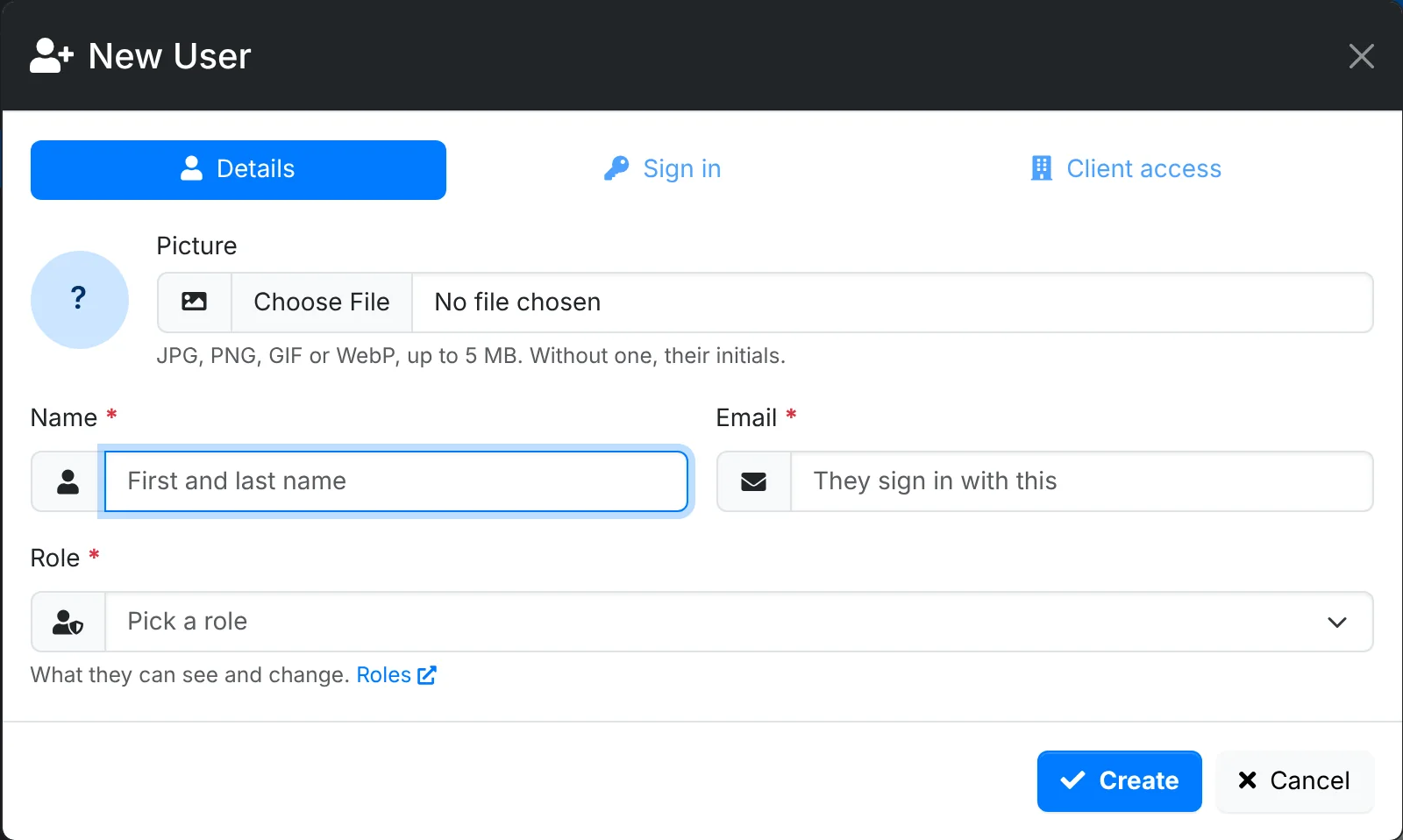Click the Picture label

196,246
